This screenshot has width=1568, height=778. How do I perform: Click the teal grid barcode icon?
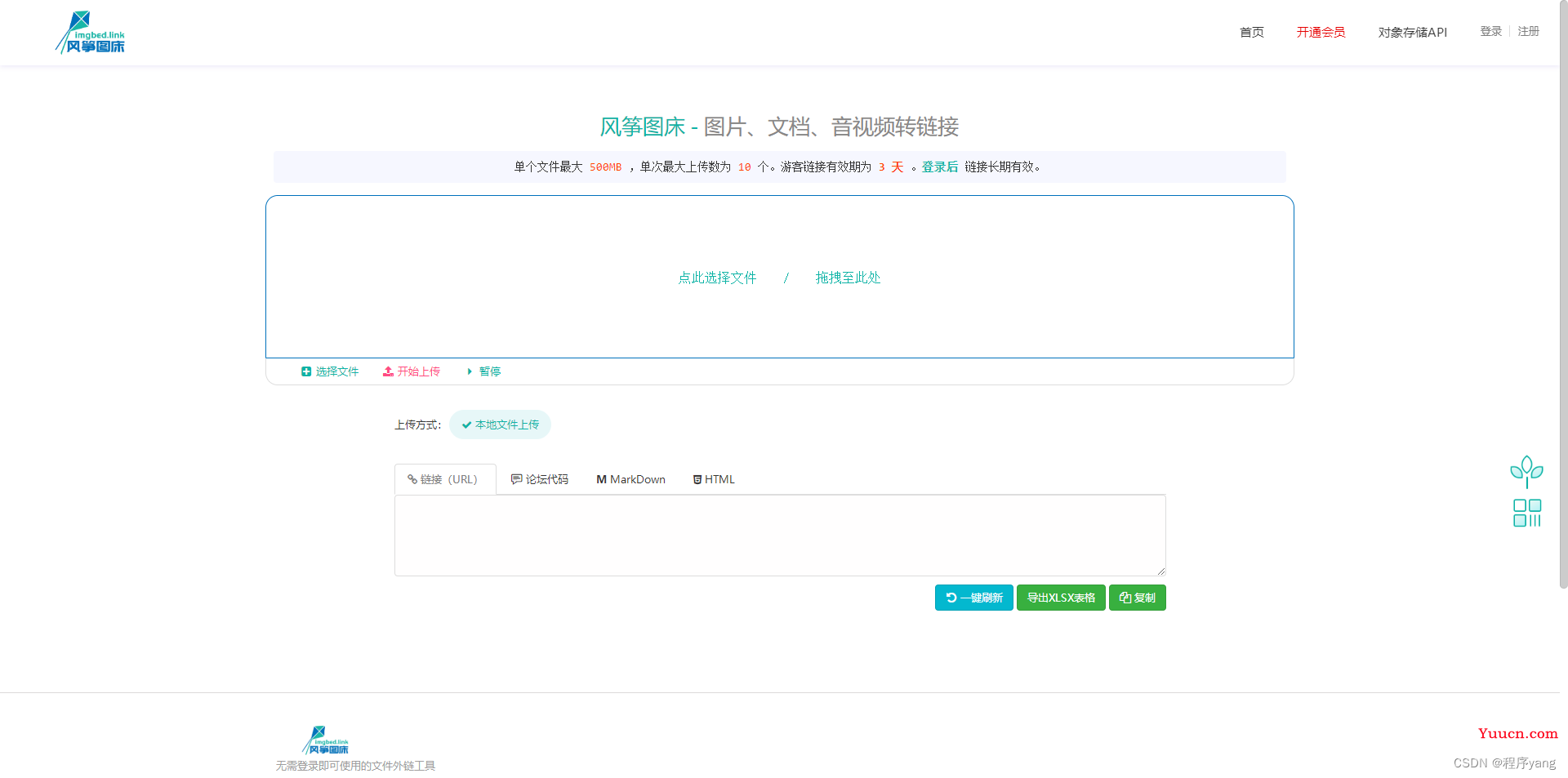(1526, 513)
